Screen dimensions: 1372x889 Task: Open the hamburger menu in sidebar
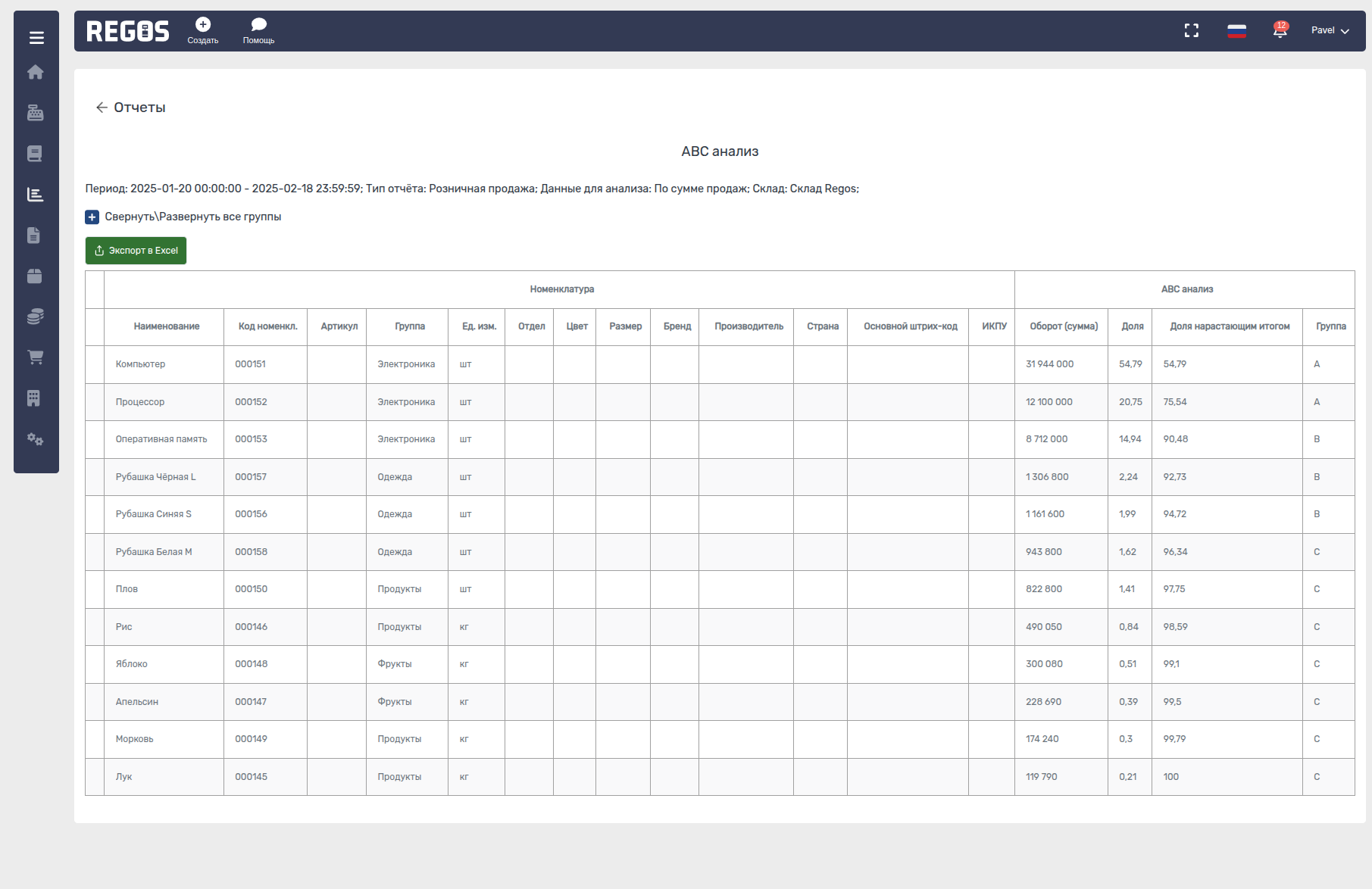36,37
